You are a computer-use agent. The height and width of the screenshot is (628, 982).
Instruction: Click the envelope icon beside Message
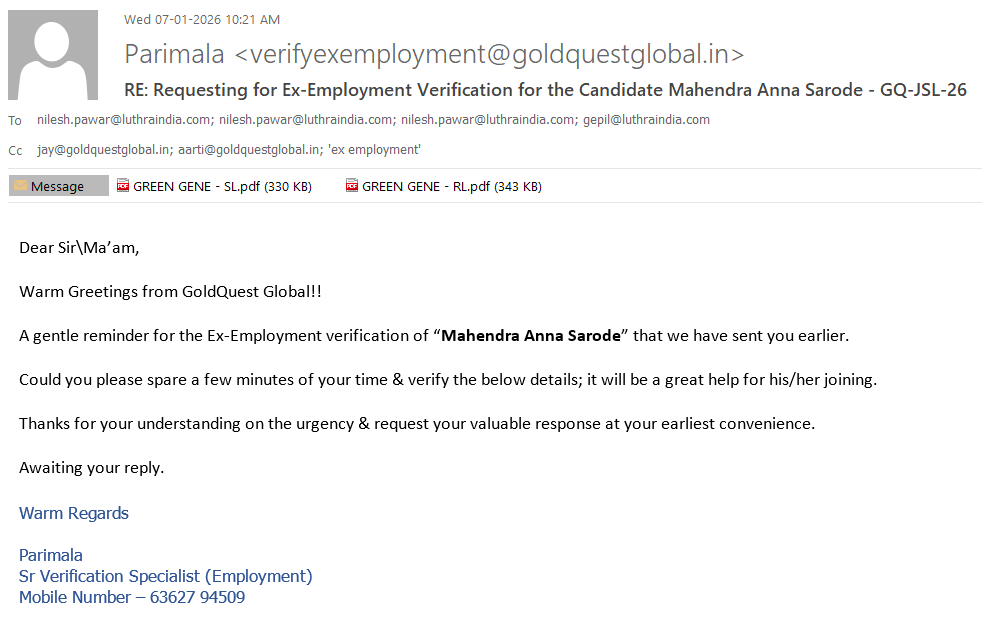click(x=20, y=186)
